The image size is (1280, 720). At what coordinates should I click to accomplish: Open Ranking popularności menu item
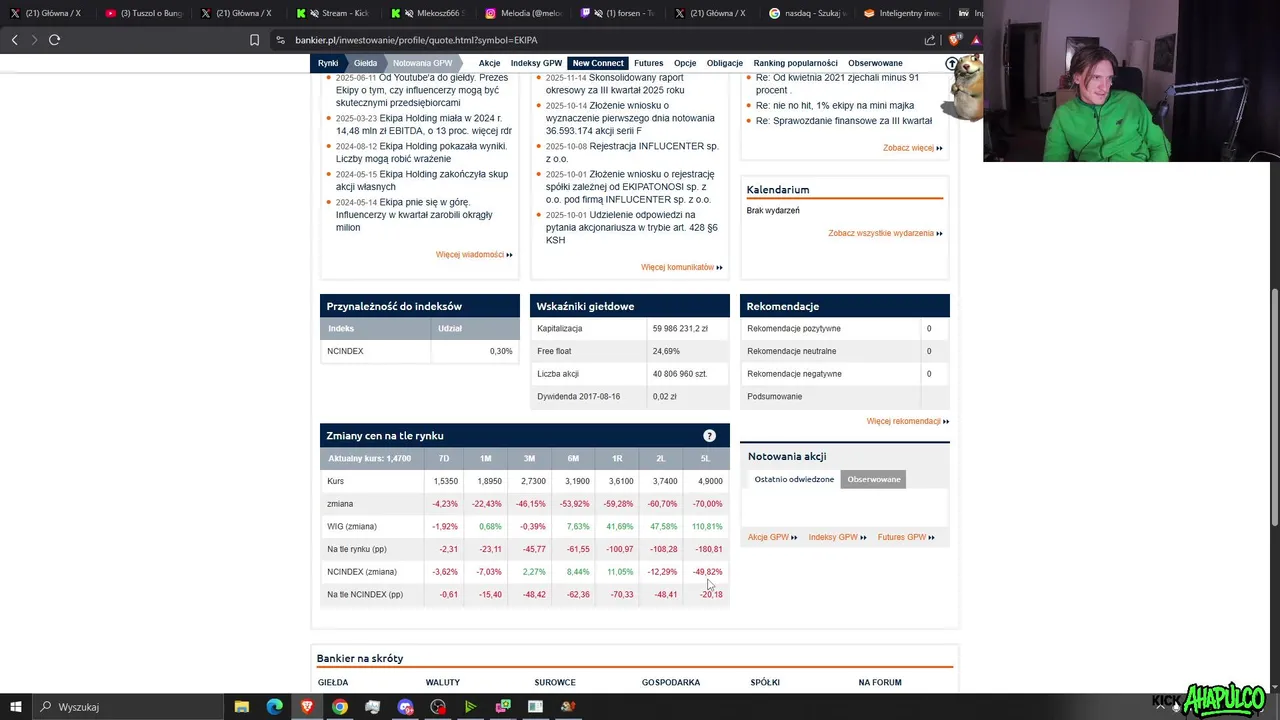[x=796, y=63]
